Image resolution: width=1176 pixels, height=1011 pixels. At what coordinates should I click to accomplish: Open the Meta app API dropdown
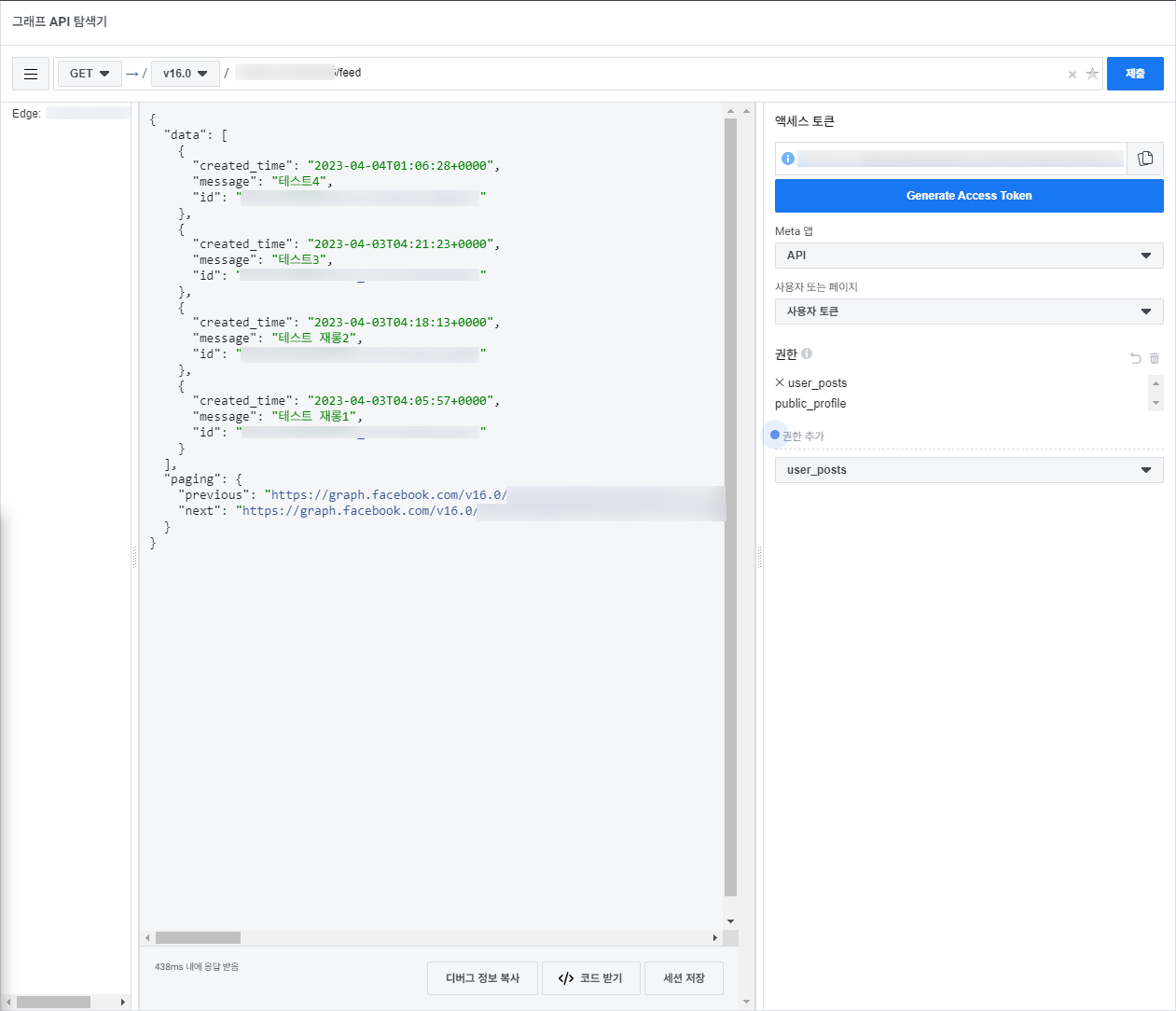tap(969, 256)
